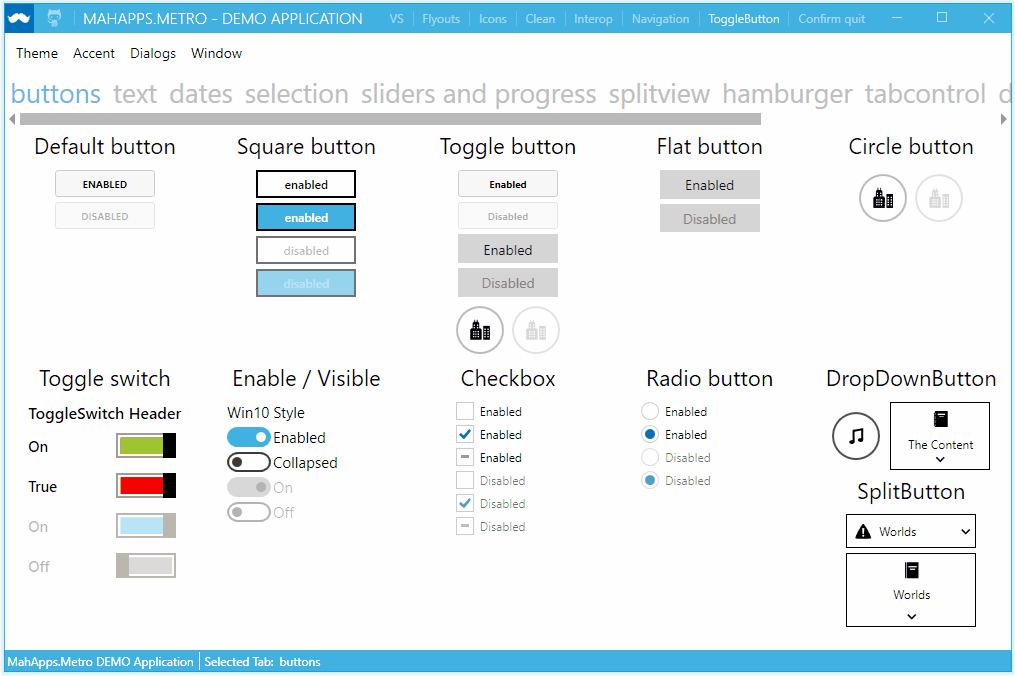Click the indeterminate Enabled checkbox
The height and width of the screenshot is (676, 1015).
coord(465,457)
